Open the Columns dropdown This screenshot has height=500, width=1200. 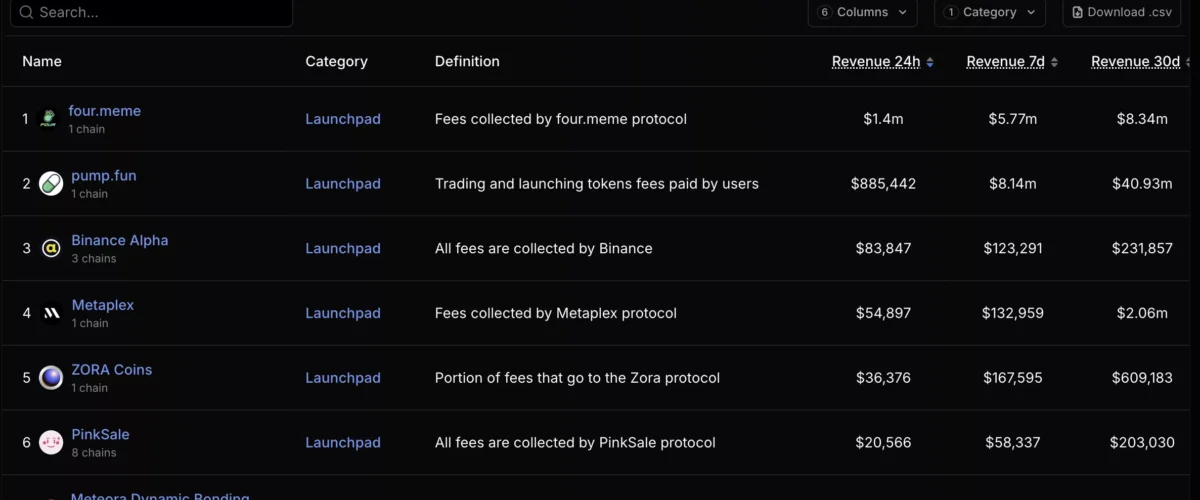[x=863, y=13]
